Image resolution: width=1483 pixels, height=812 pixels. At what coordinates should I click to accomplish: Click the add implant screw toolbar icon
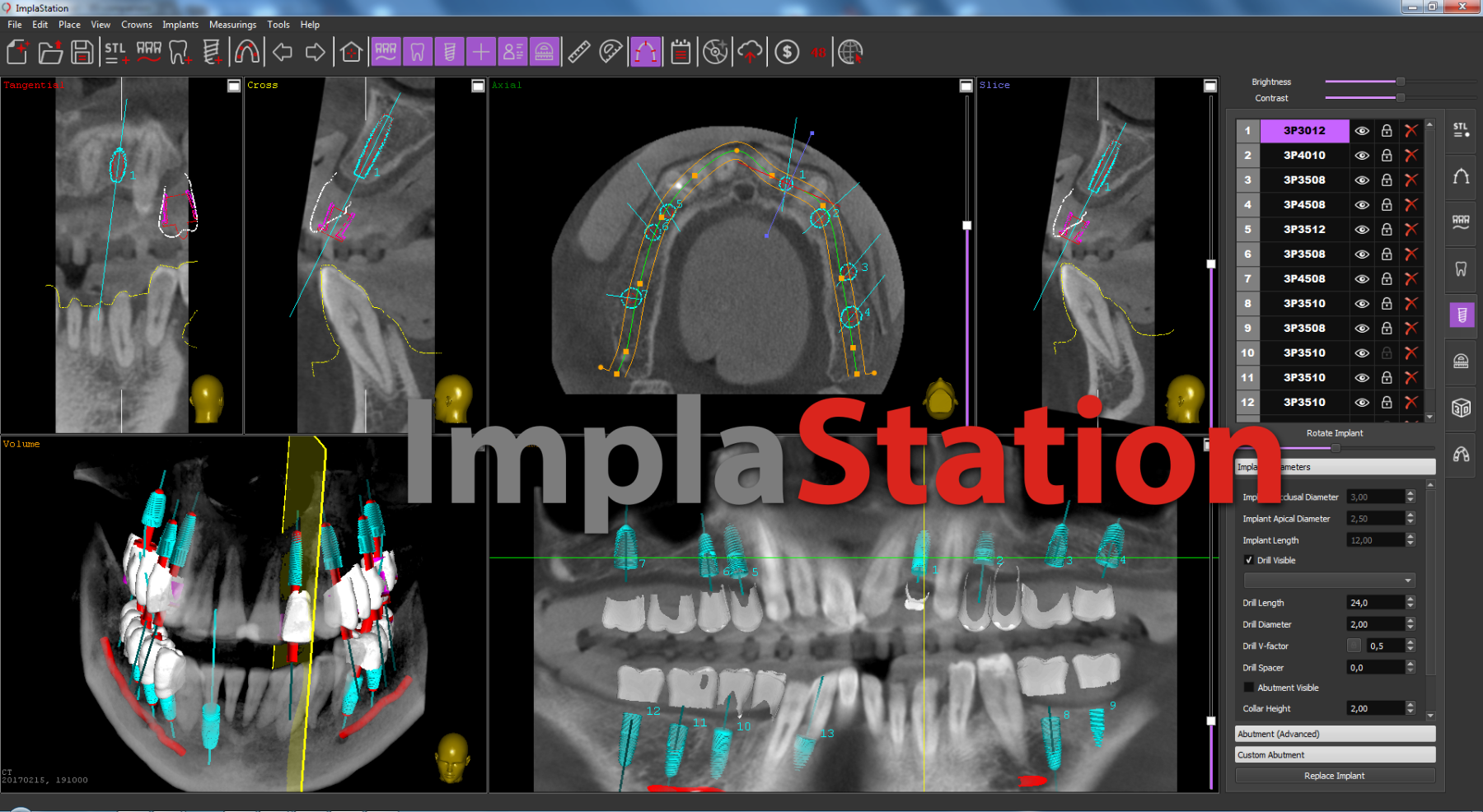(x=212, y=52)
